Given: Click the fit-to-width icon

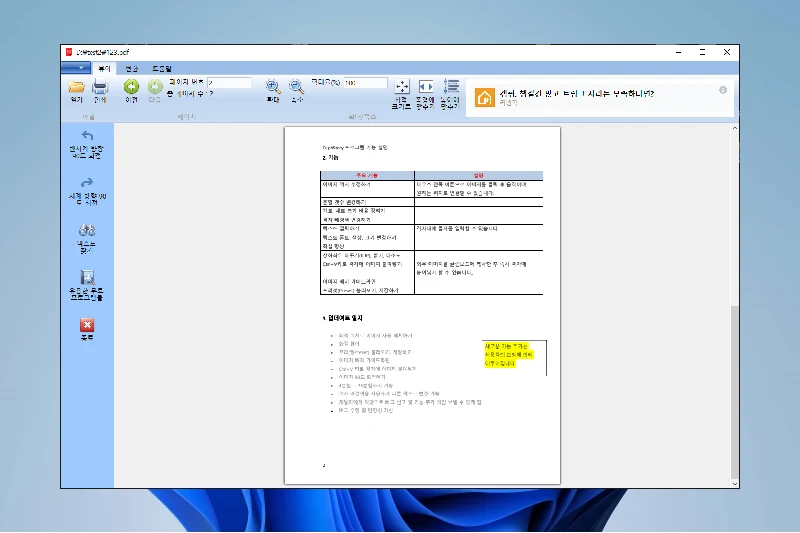Looking at the screenshot, I should [x=426, y=94].
